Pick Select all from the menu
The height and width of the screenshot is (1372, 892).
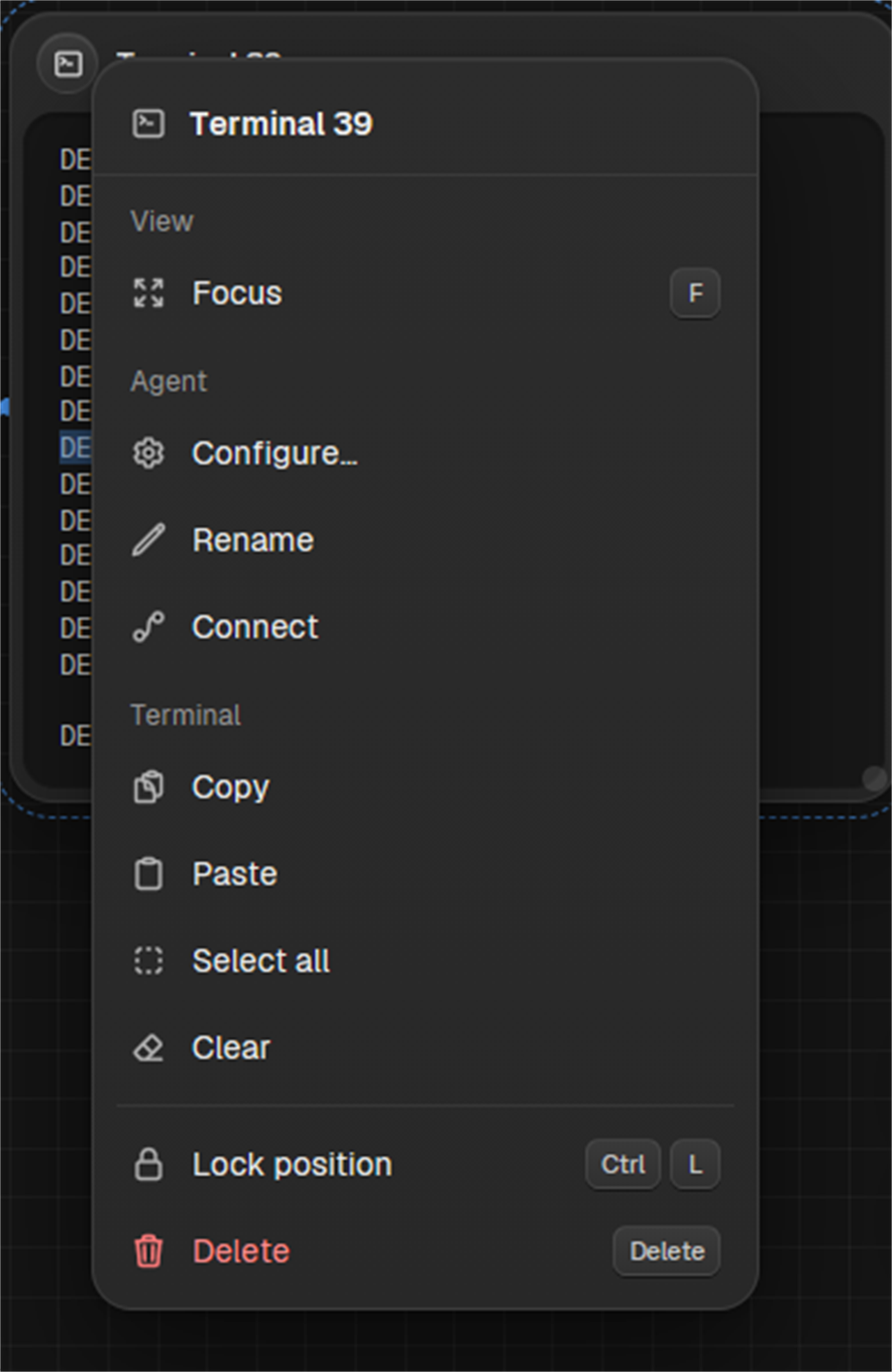[425, 960]
